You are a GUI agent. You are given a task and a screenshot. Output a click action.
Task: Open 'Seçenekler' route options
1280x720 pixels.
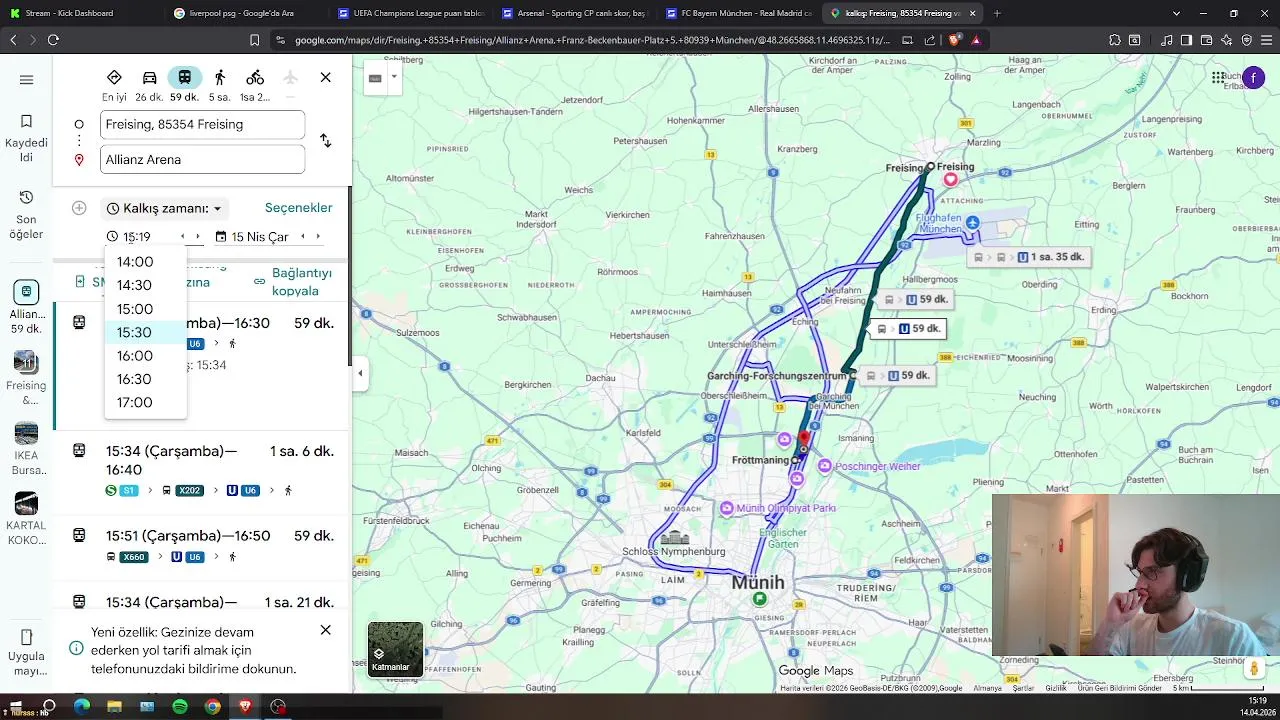click(x=298, y=208)
